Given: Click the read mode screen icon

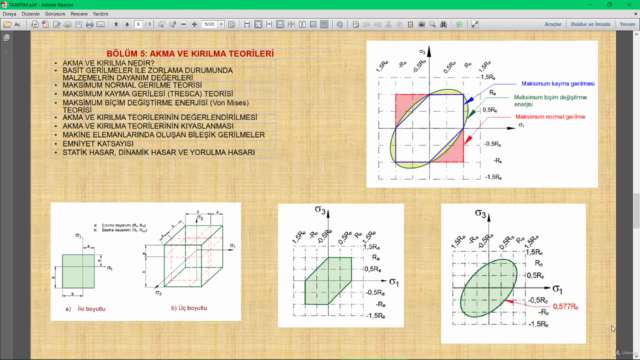Looking at the screenshot, I should [x=313, y=24].
